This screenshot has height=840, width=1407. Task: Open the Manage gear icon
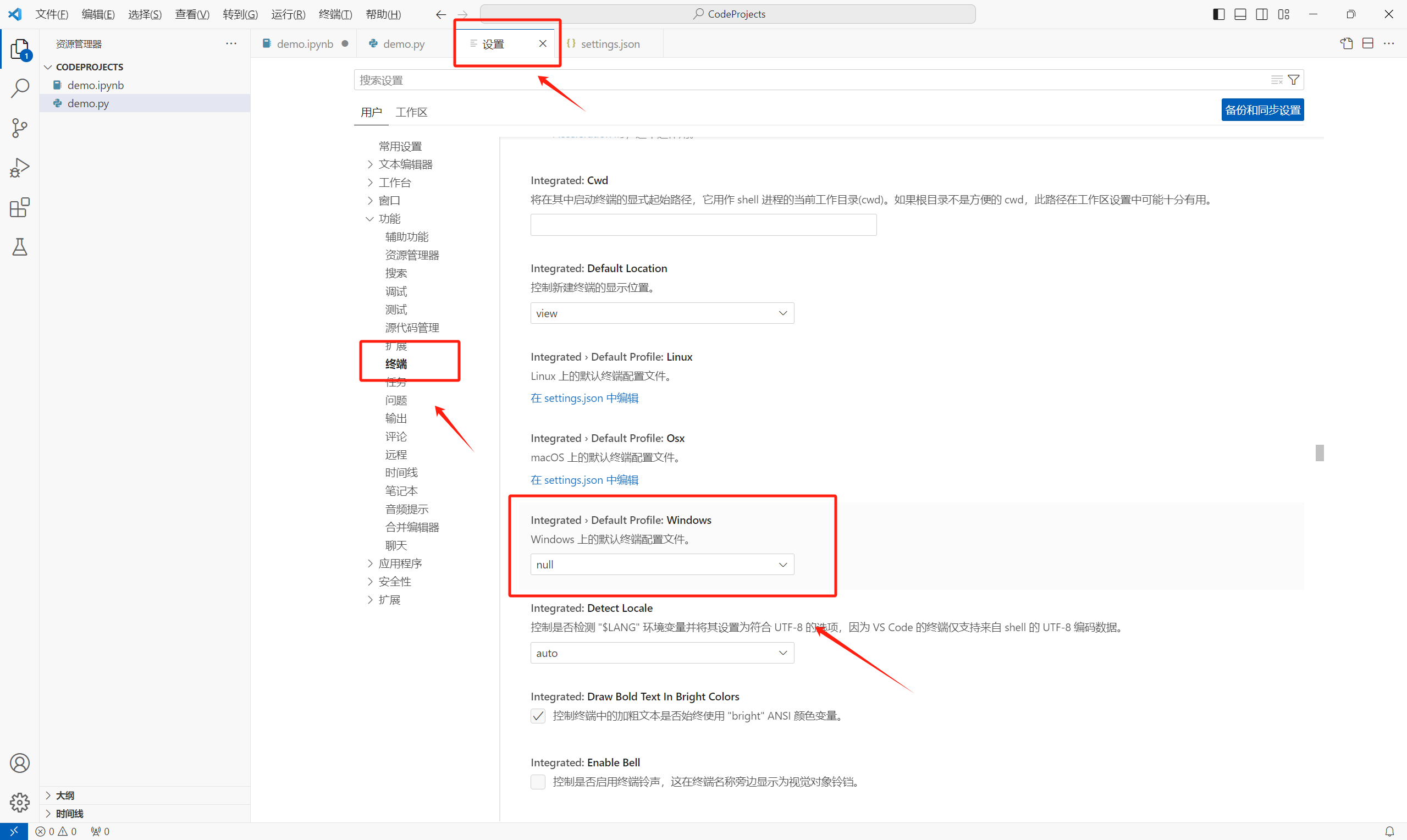point(20,802)
